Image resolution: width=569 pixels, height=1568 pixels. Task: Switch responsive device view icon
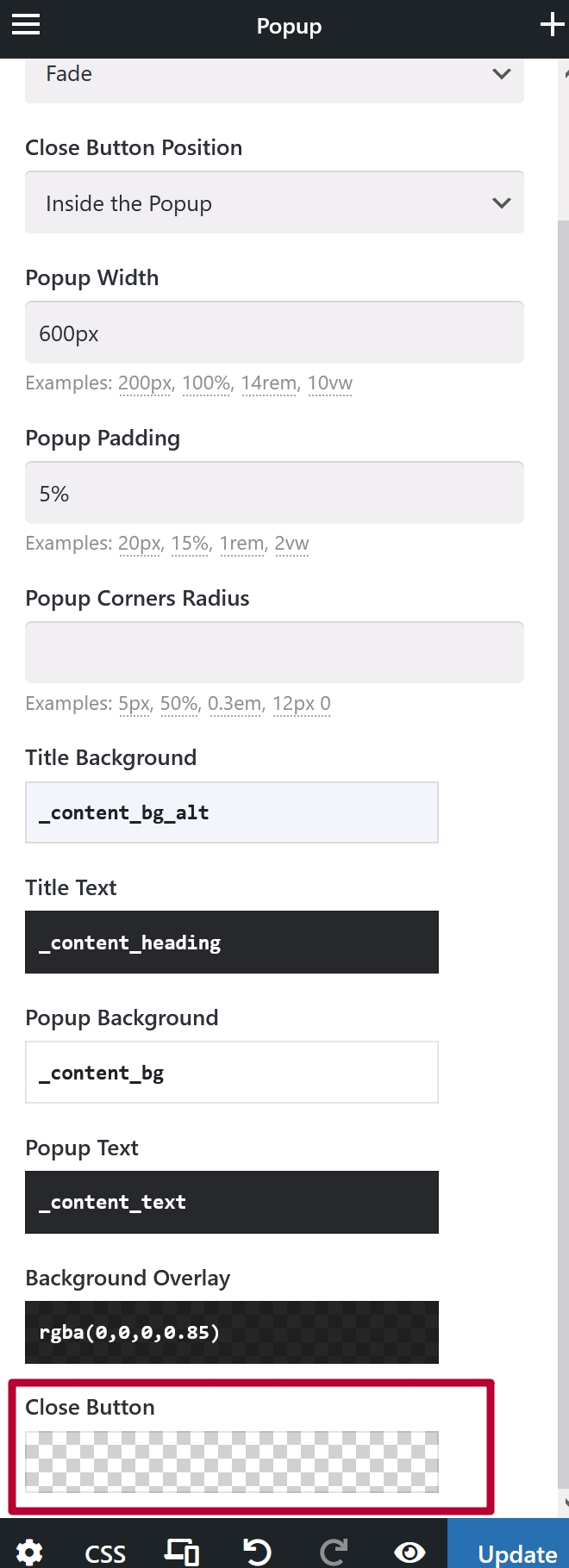tap(182, 1552)
